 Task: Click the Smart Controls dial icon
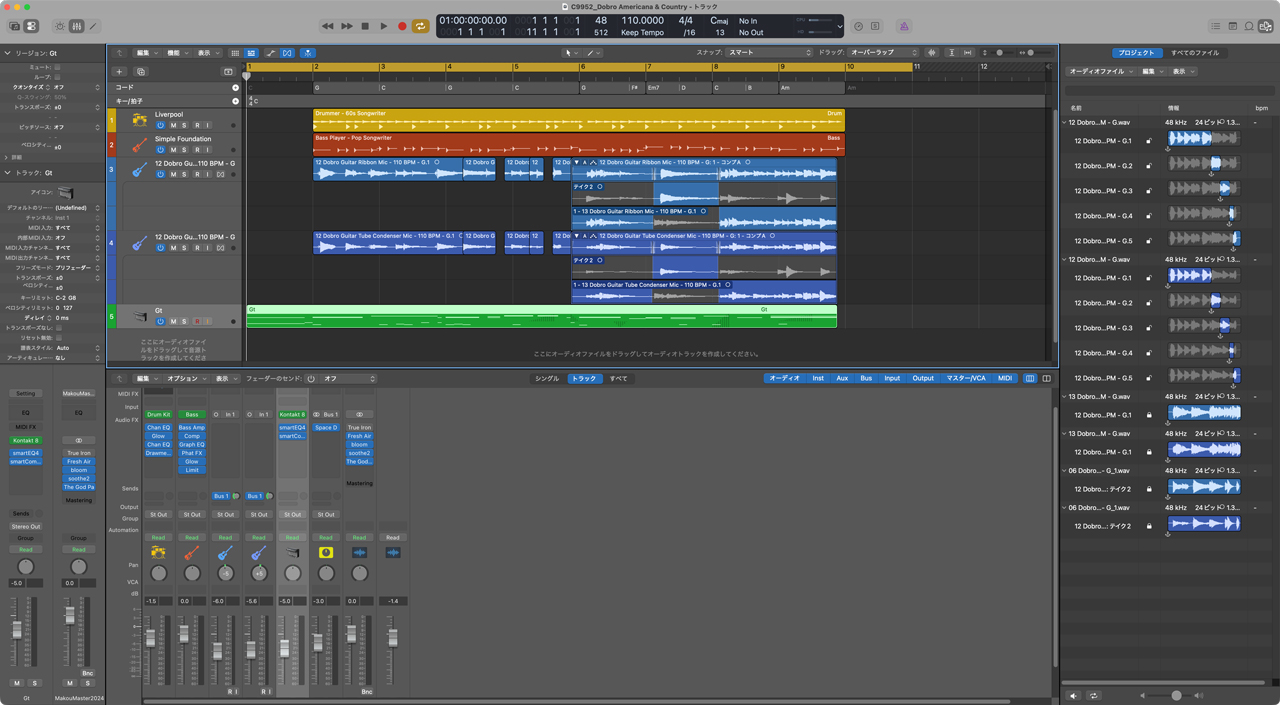pyautogui.click(x=59, y=26)
